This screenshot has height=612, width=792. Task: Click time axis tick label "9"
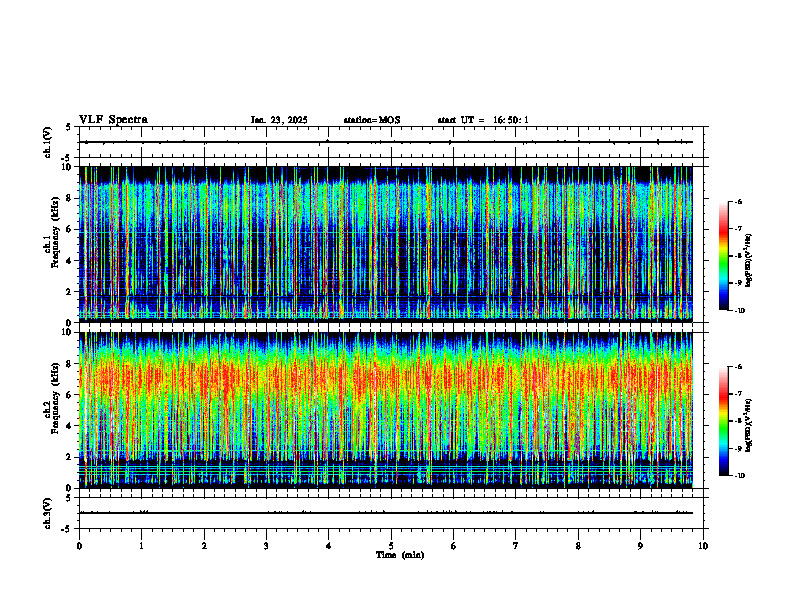(x=640, y=546)
